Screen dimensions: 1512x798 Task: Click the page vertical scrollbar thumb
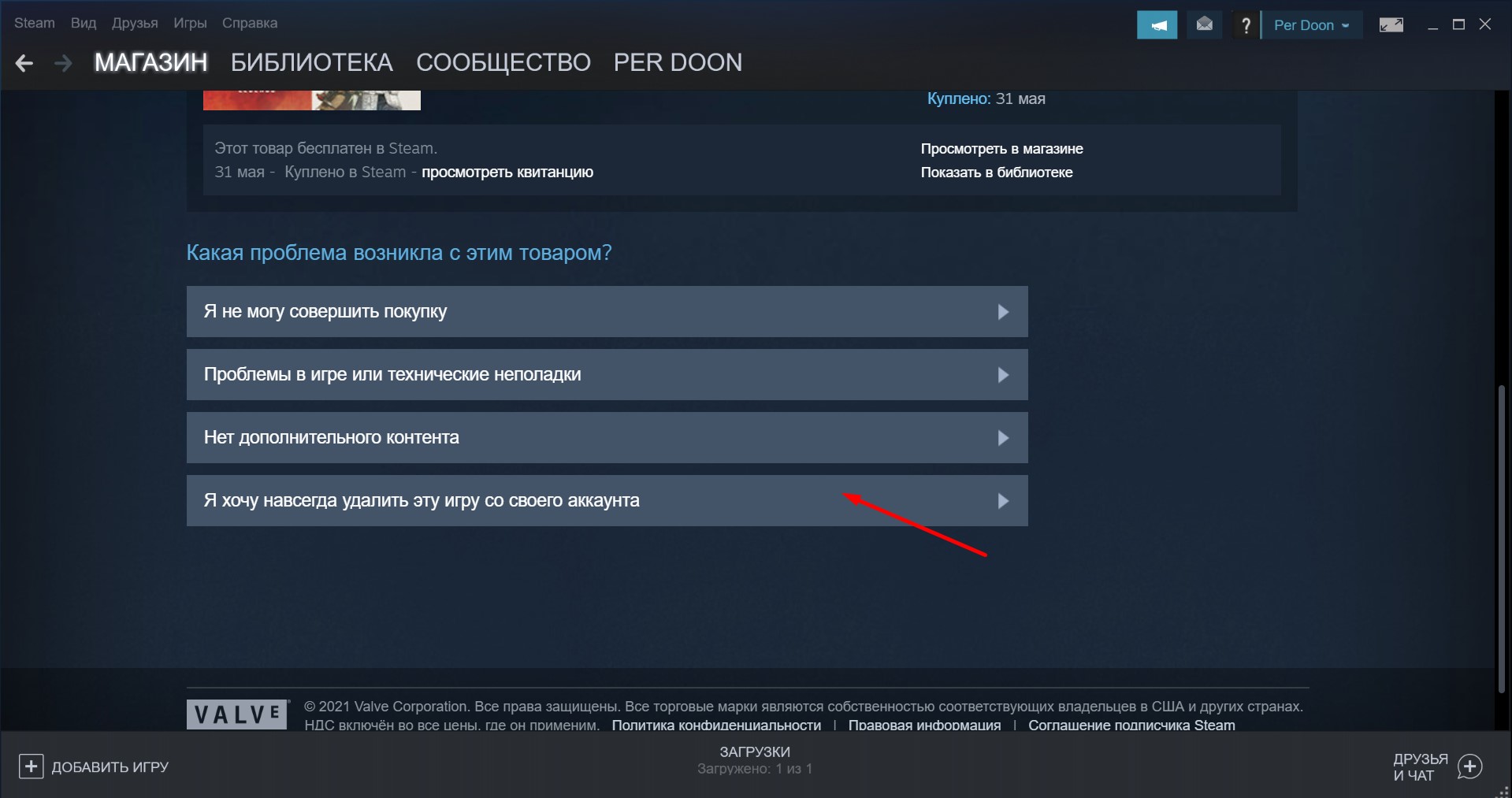[x=1503, y=538]
